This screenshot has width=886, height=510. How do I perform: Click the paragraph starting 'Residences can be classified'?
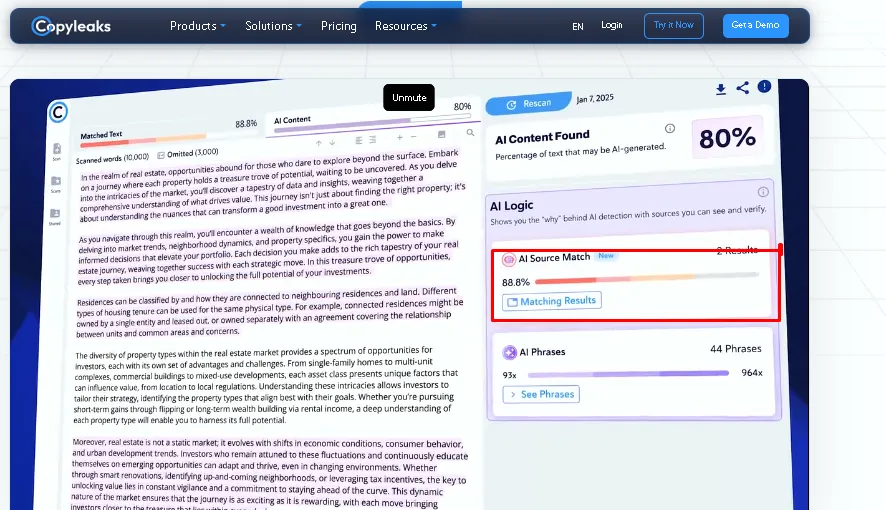(270, 312)
